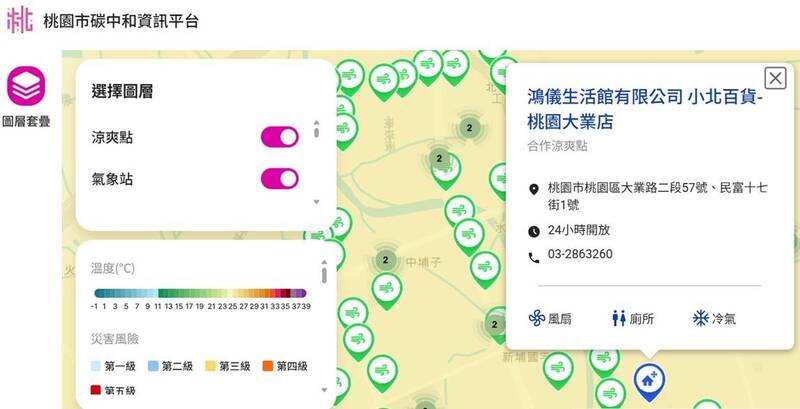This screenshot has height=409, width=800.
Task: Click down arrow in legend panel scrollbar
Action: coord(324,390)
